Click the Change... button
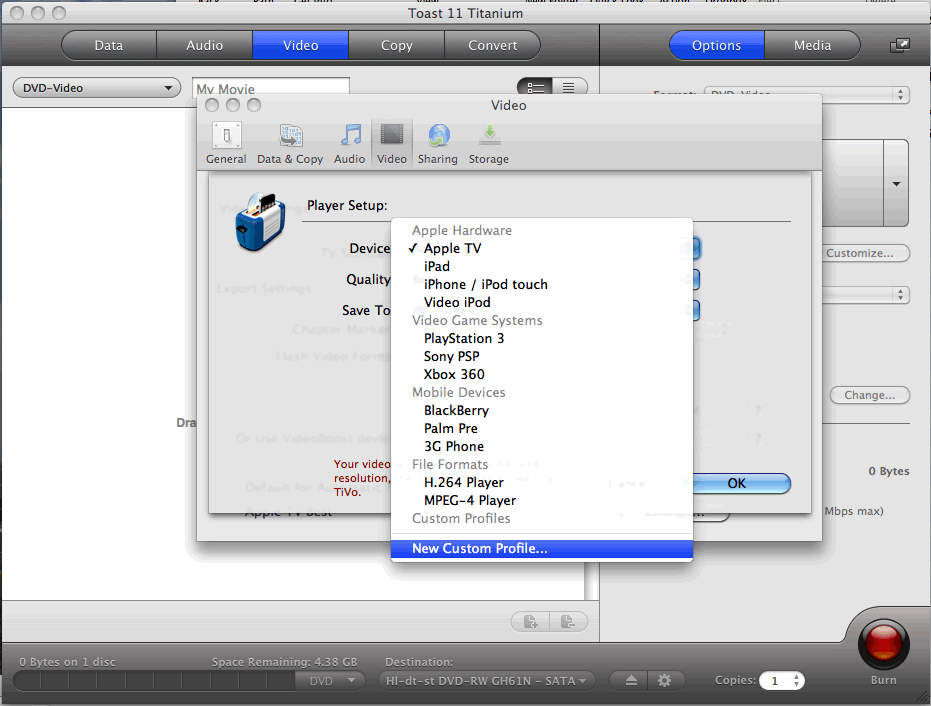The image size is (931, 706). 869,395
